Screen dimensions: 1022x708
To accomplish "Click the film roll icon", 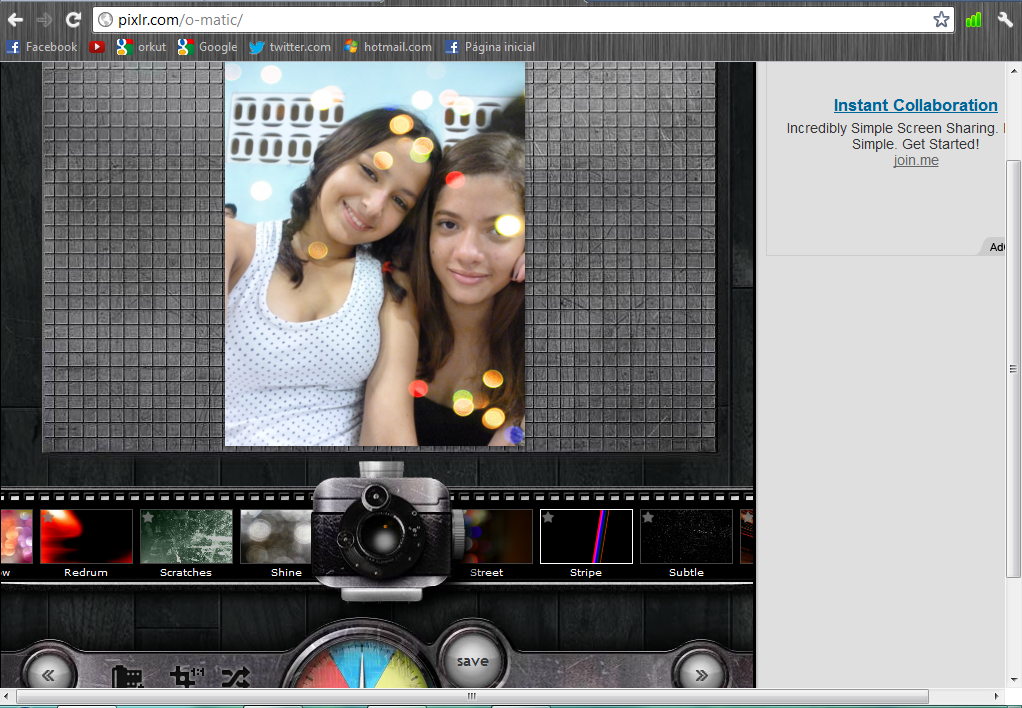I will pyautogui.click(x=127, y=677).
